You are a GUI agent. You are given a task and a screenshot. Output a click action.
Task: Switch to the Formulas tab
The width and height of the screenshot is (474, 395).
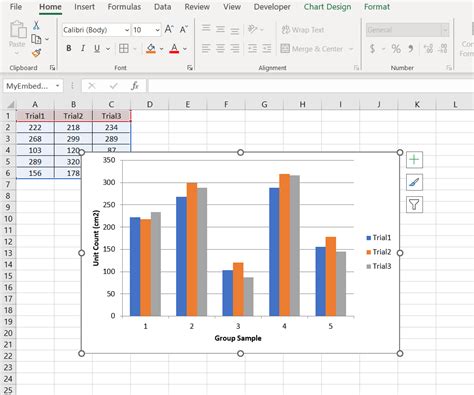click(x=124, y=7)
